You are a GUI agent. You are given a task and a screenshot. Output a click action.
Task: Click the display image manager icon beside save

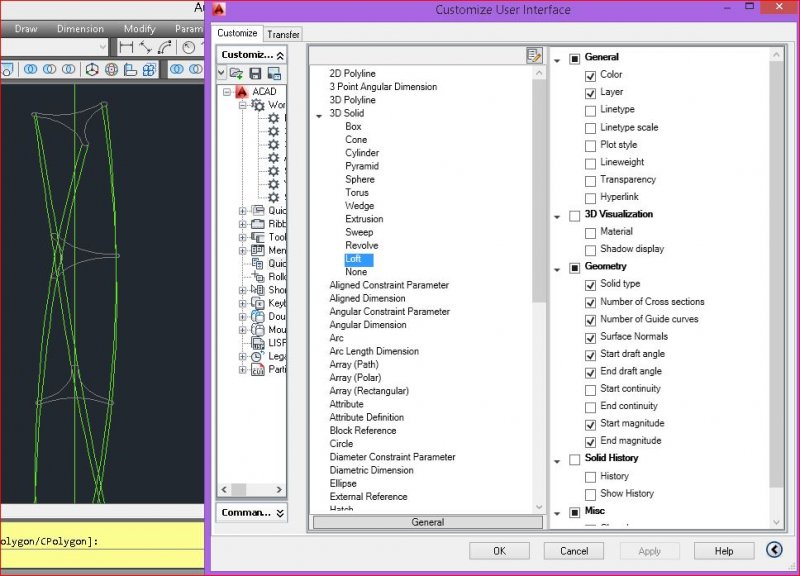pos(274,73)
